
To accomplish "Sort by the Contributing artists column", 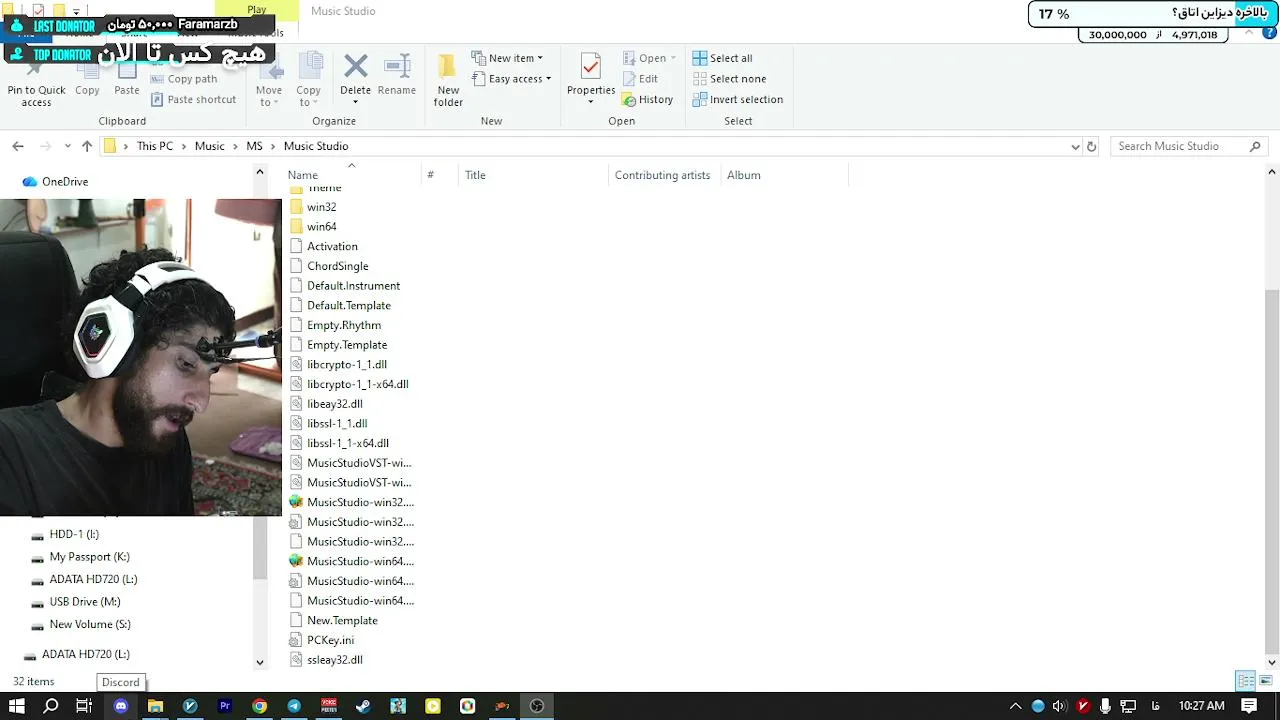I will click(x=662, y=175).
